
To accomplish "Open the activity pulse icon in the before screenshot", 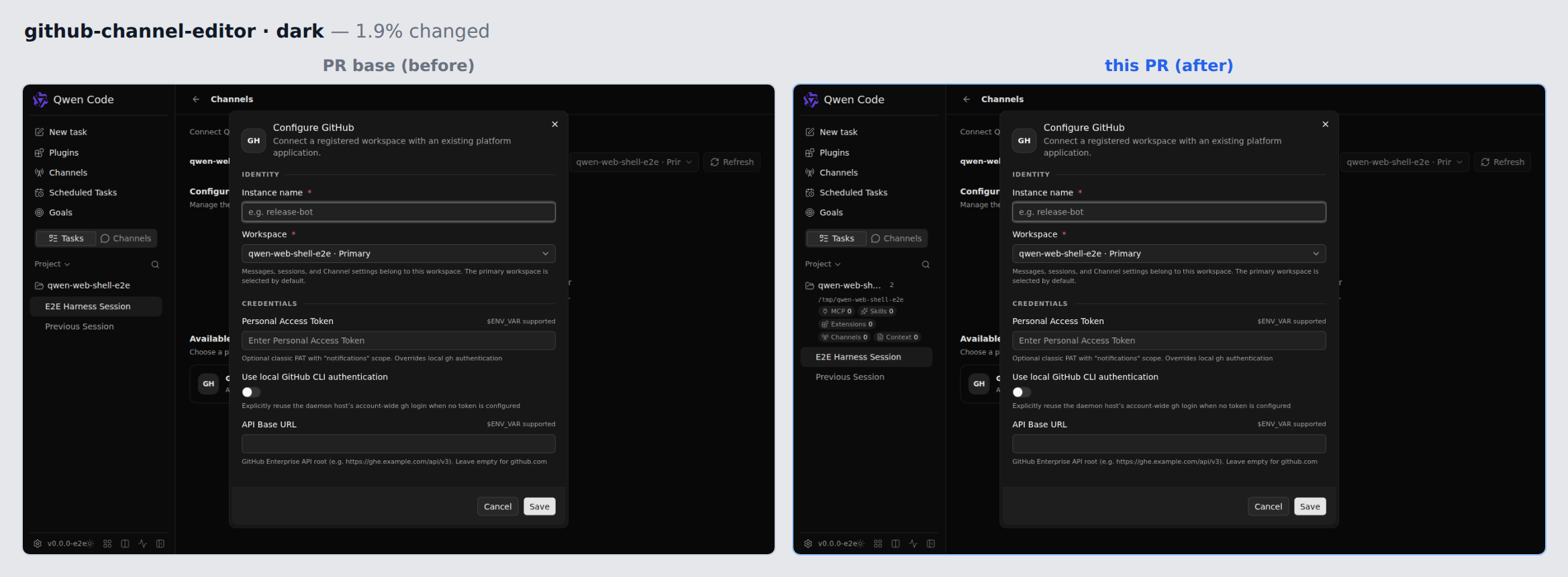I will [142, 543].
